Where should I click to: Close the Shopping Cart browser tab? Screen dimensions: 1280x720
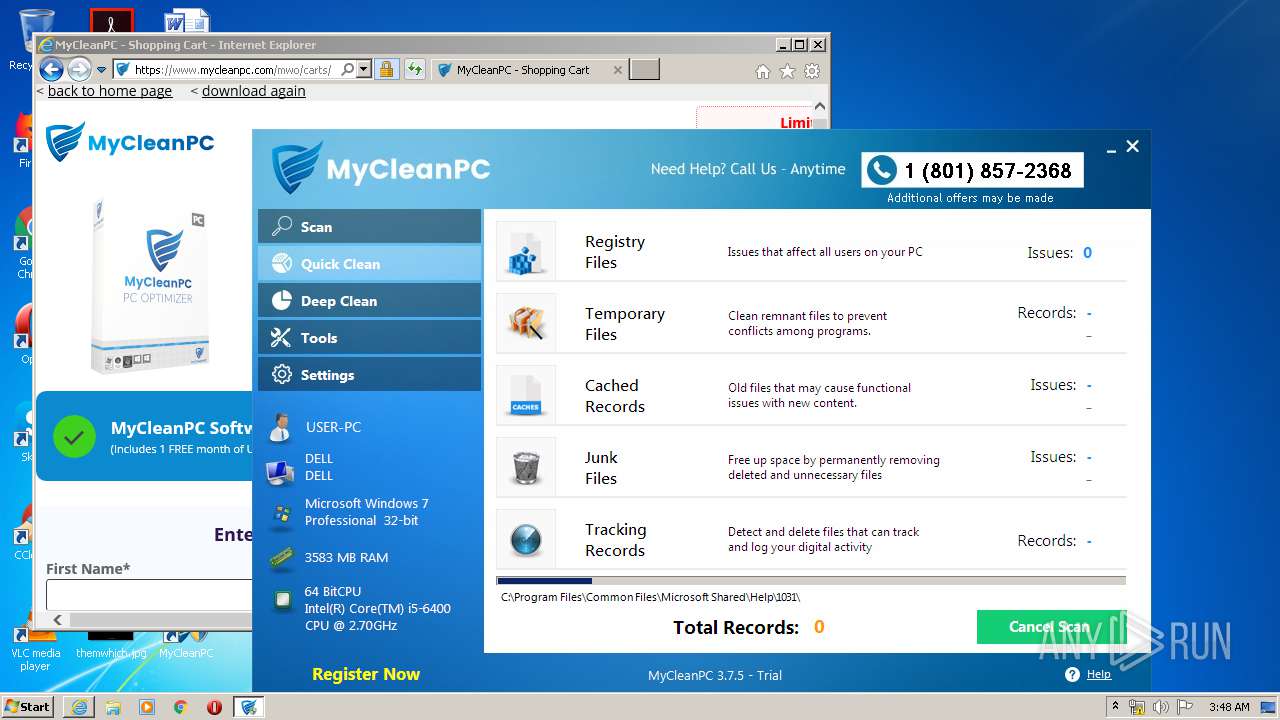click(x=617, y=70)
